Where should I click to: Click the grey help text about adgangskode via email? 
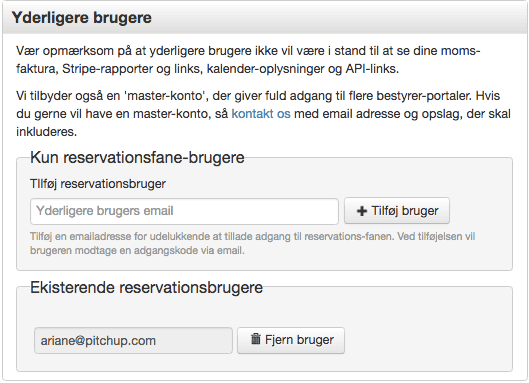click(252, 243)
